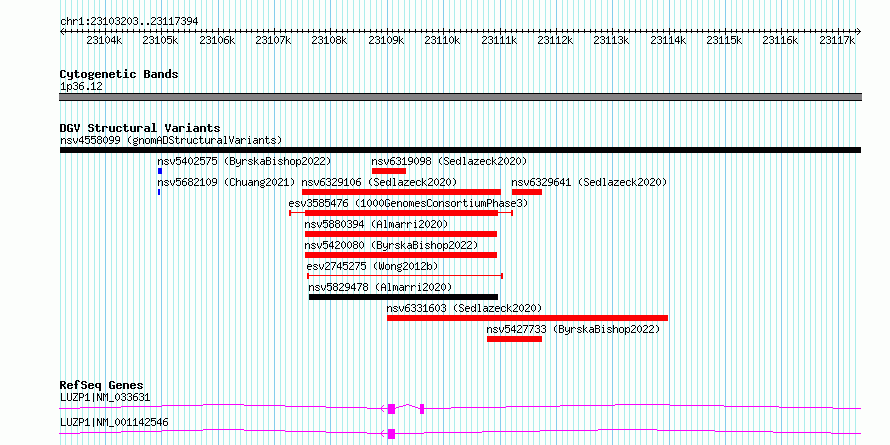Image resolution: width=890 pixels, height=445 pixels.
Task: Click the 1p36.12 cytogenetic band bar
Action: [x=460, y=97]
